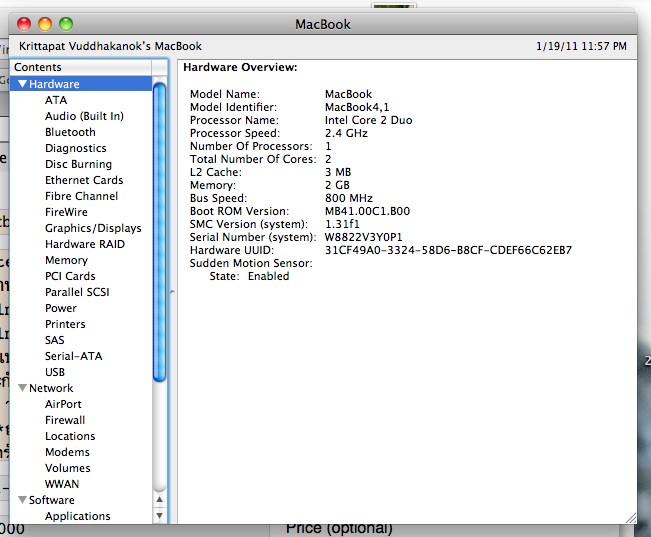Click the sidebar scroll up arrow
The width and height of the screenshot is (651, 537).
[x=159, y=500]
